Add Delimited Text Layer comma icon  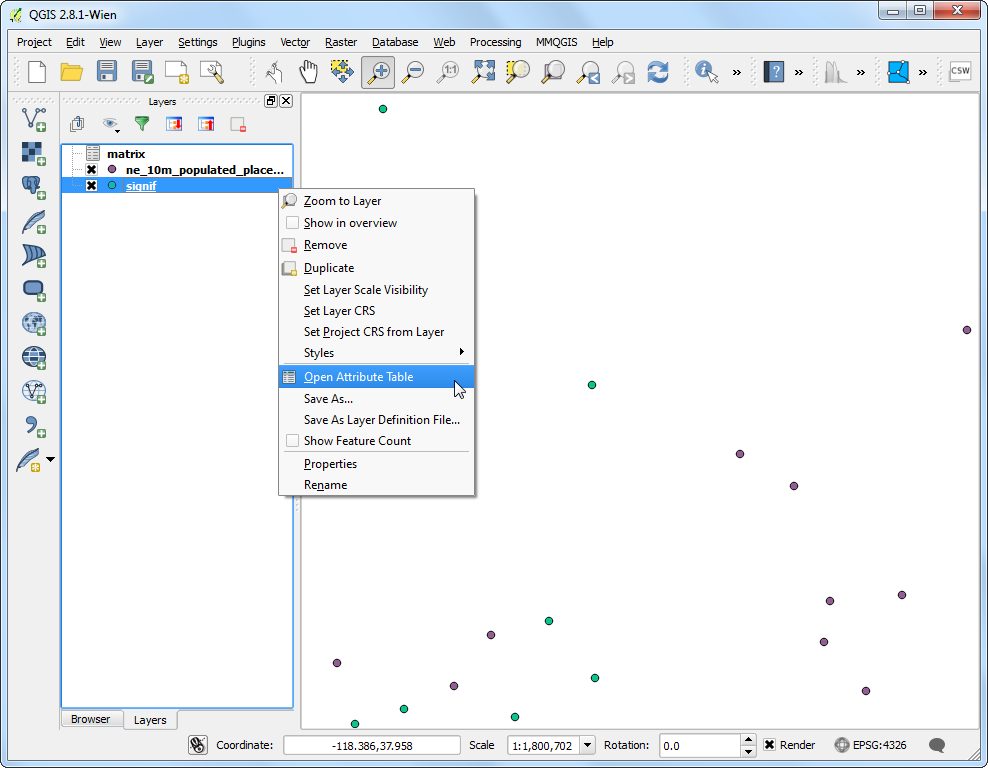34,426
